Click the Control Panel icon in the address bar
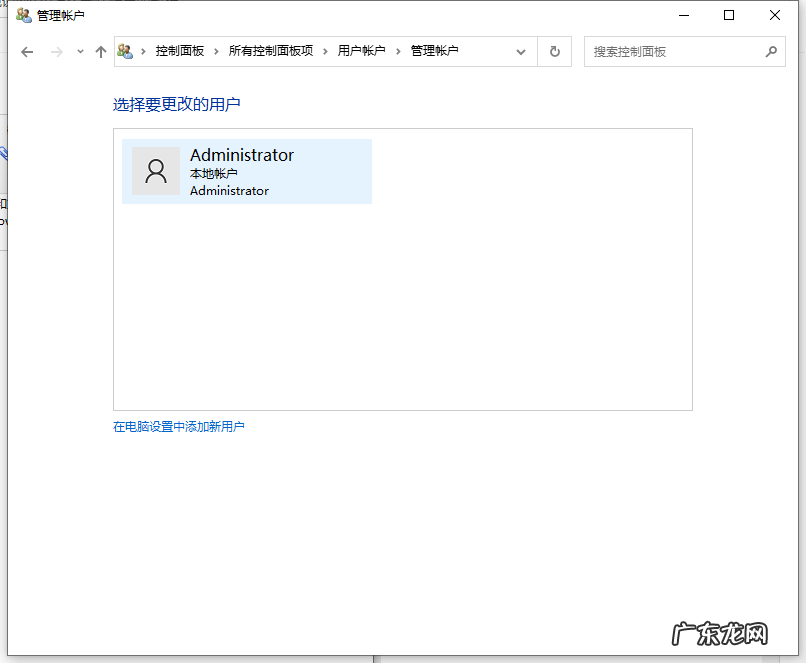The height and width of the screenshot is (663, 806). pyautogui.click(x=124, y=51)
